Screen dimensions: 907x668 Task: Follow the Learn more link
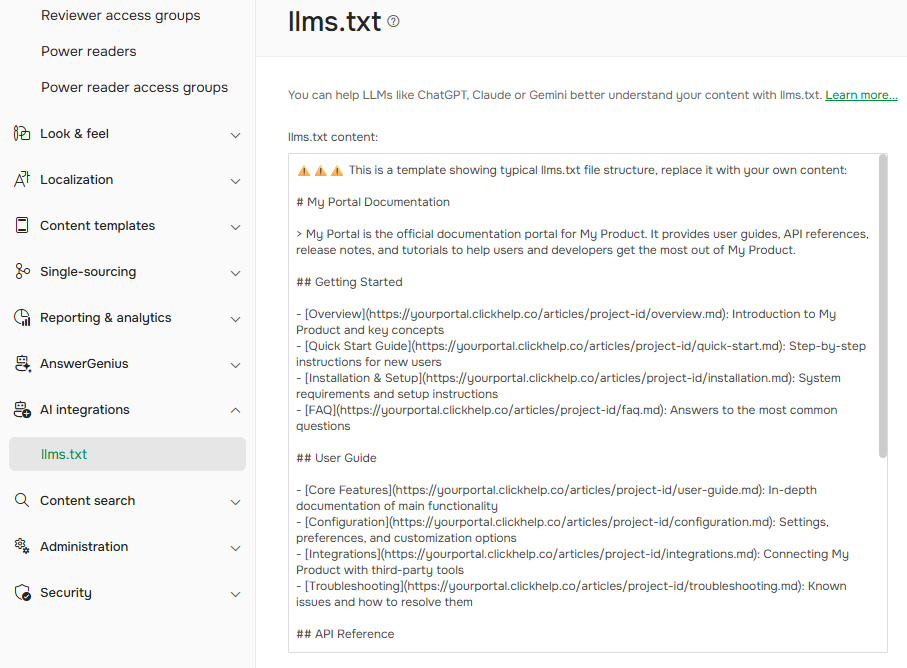pos(861,95)
